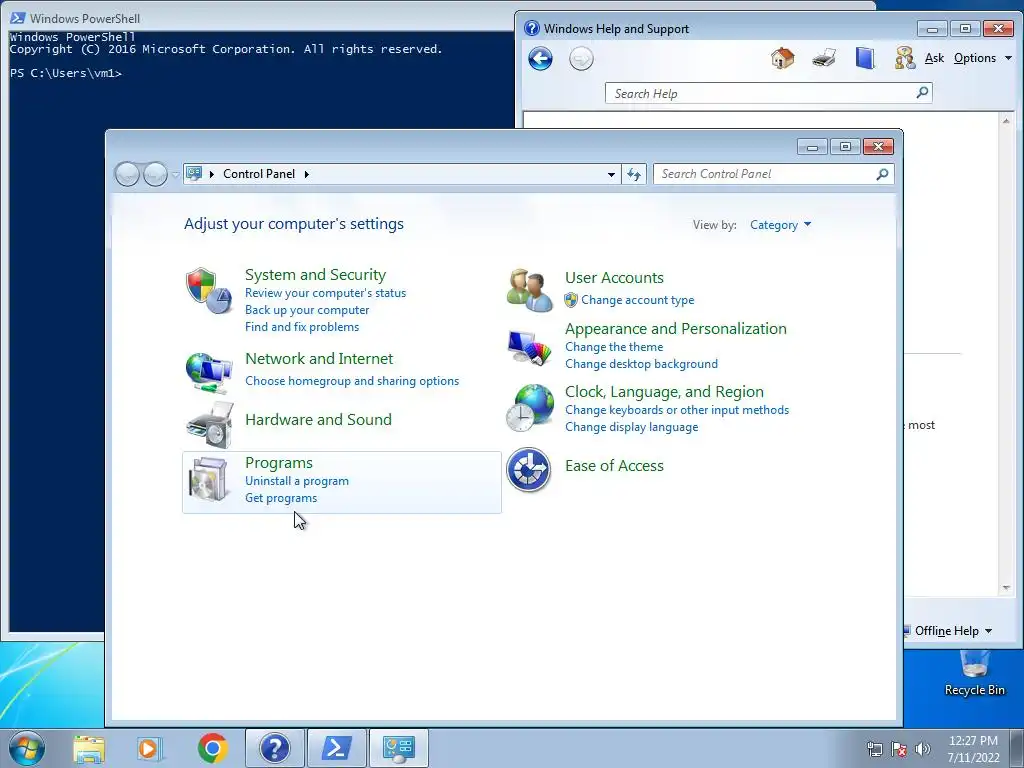Image resolution: width=1024 pixels, height=768 pixels.
Task: Click Change display language
Action: point(632,427)
